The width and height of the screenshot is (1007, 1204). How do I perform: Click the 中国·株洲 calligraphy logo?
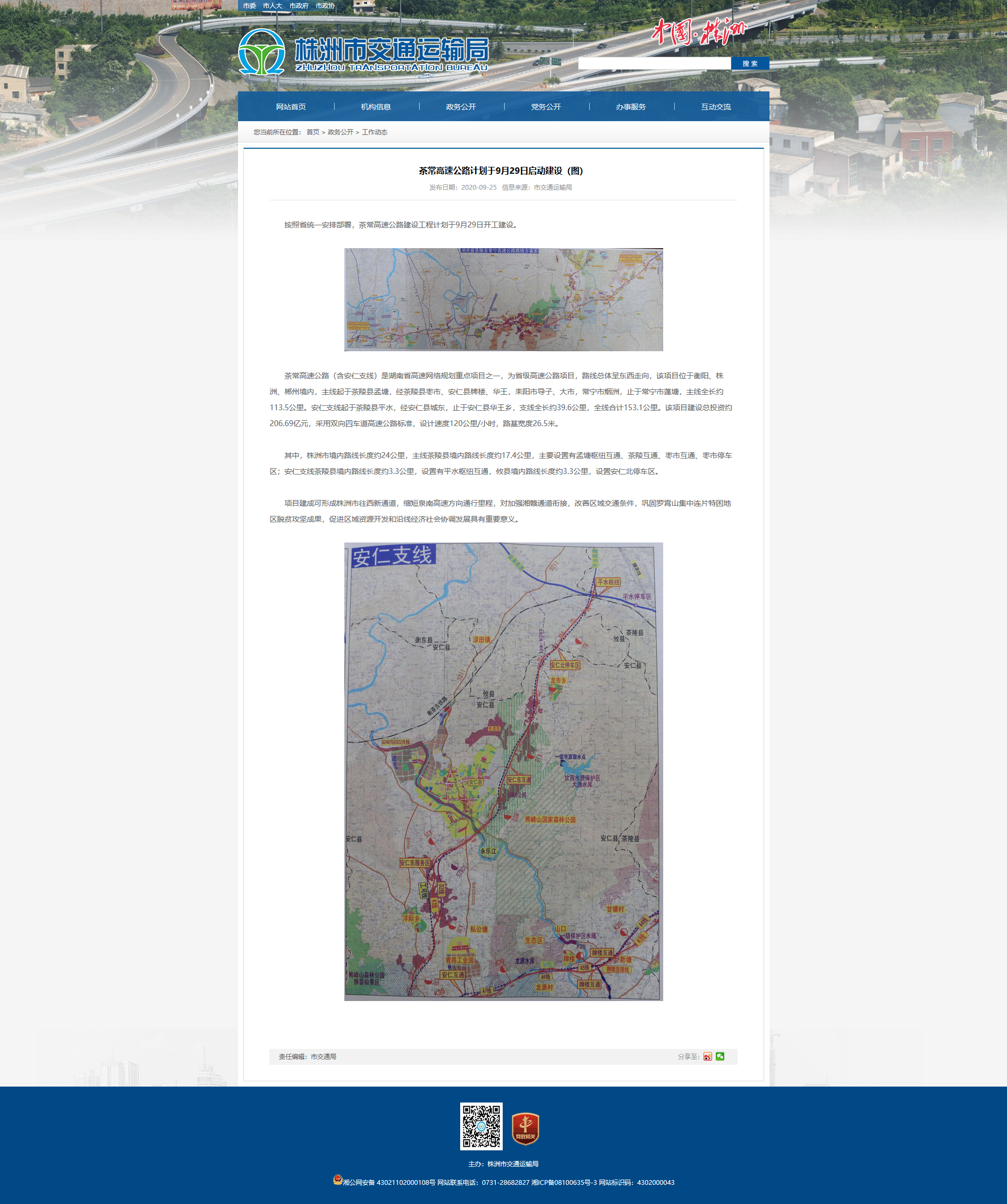[x=698, y=31]
